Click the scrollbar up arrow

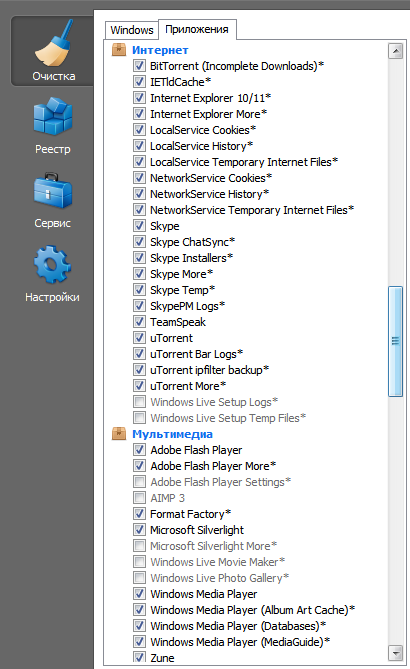[x=395, y=51]
